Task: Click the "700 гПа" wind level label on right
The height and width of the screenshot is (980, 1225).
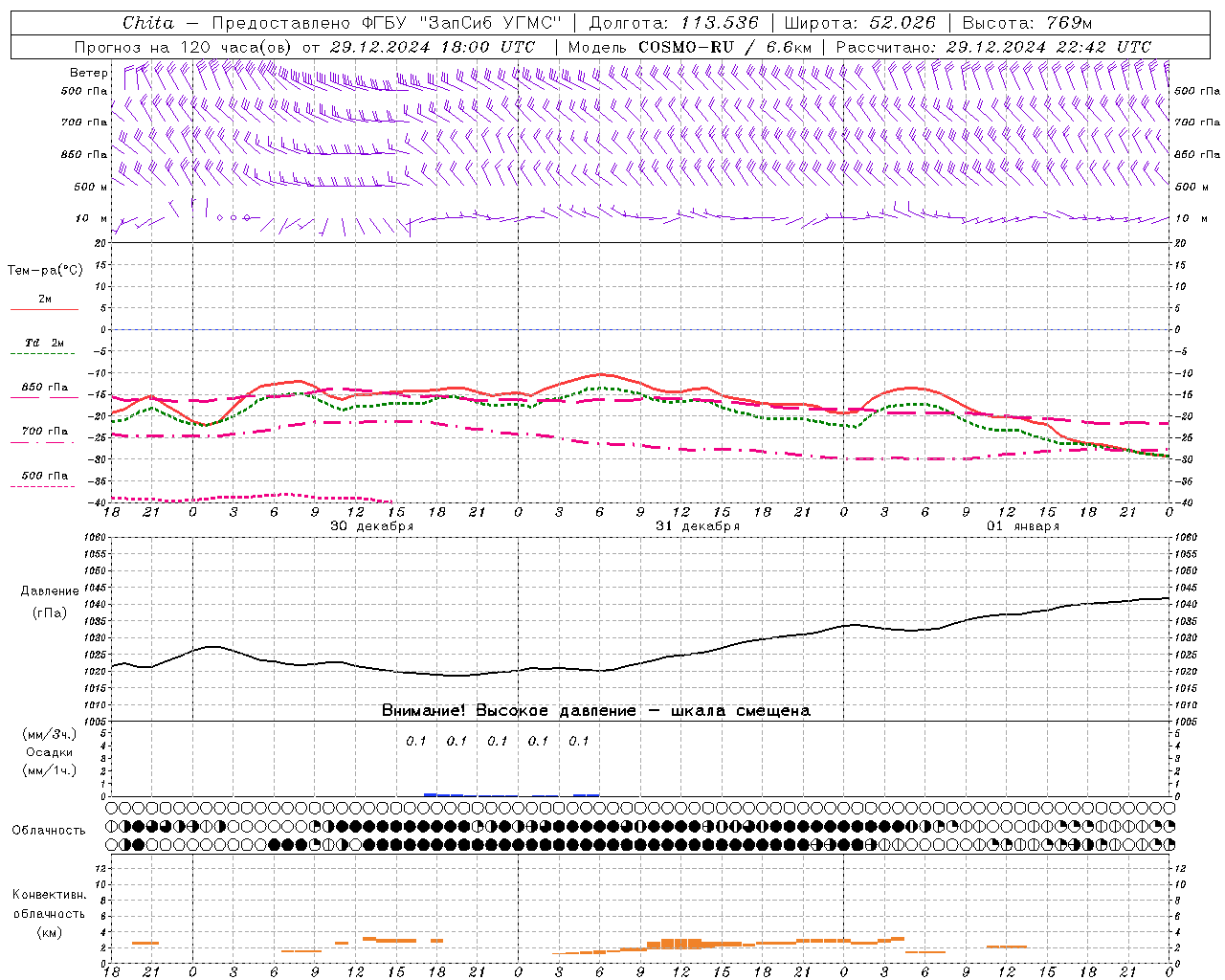Action: click(x=1197, y=122)
